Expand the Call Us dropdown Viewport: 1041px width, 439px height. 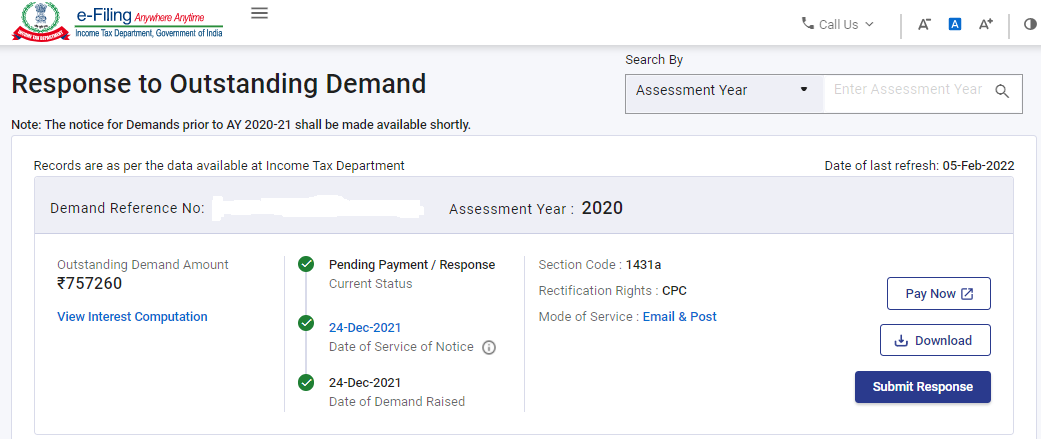click(x=839, y=25)
